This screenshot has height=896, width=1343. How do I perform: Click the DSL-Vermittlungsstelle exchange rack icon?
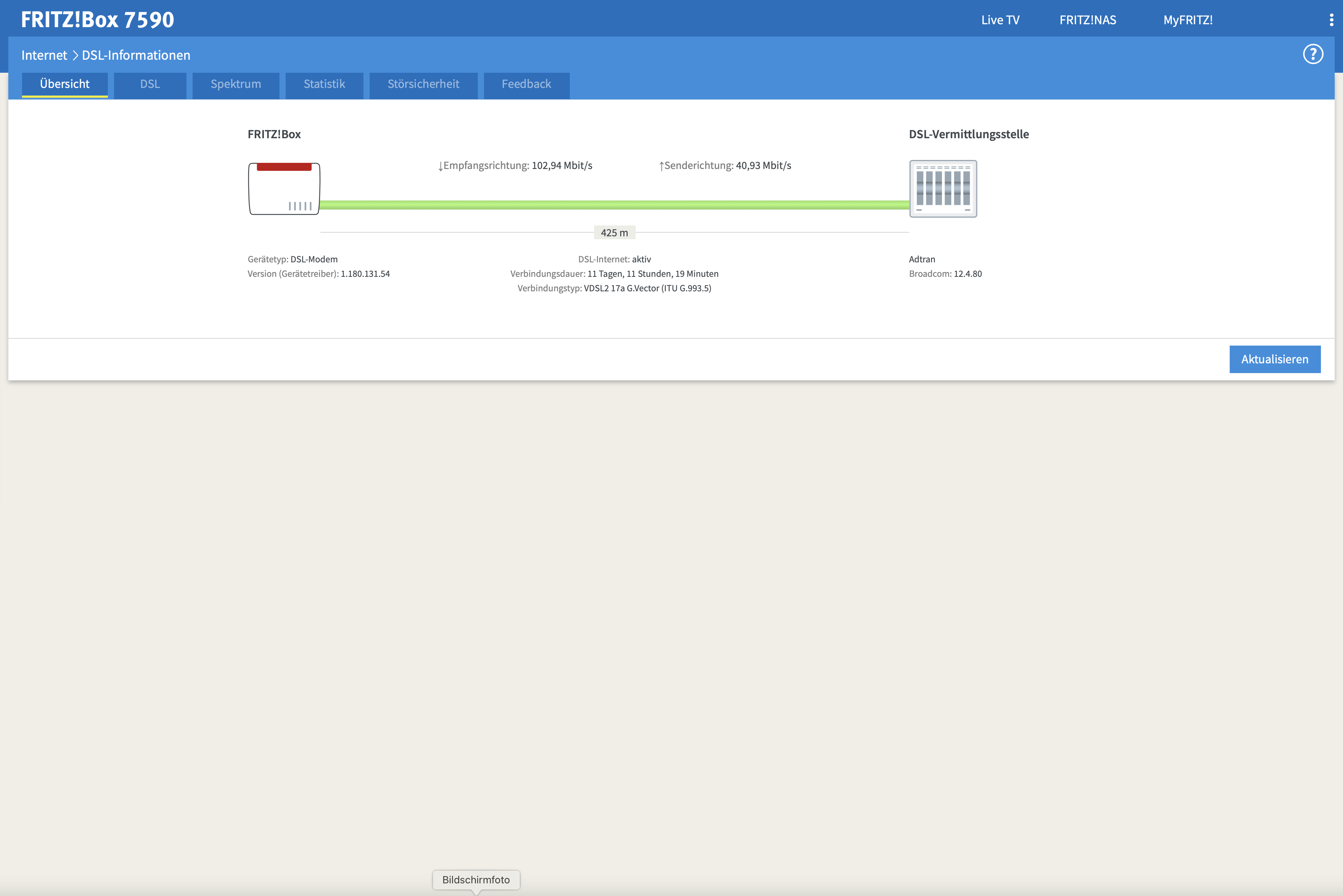942,189
